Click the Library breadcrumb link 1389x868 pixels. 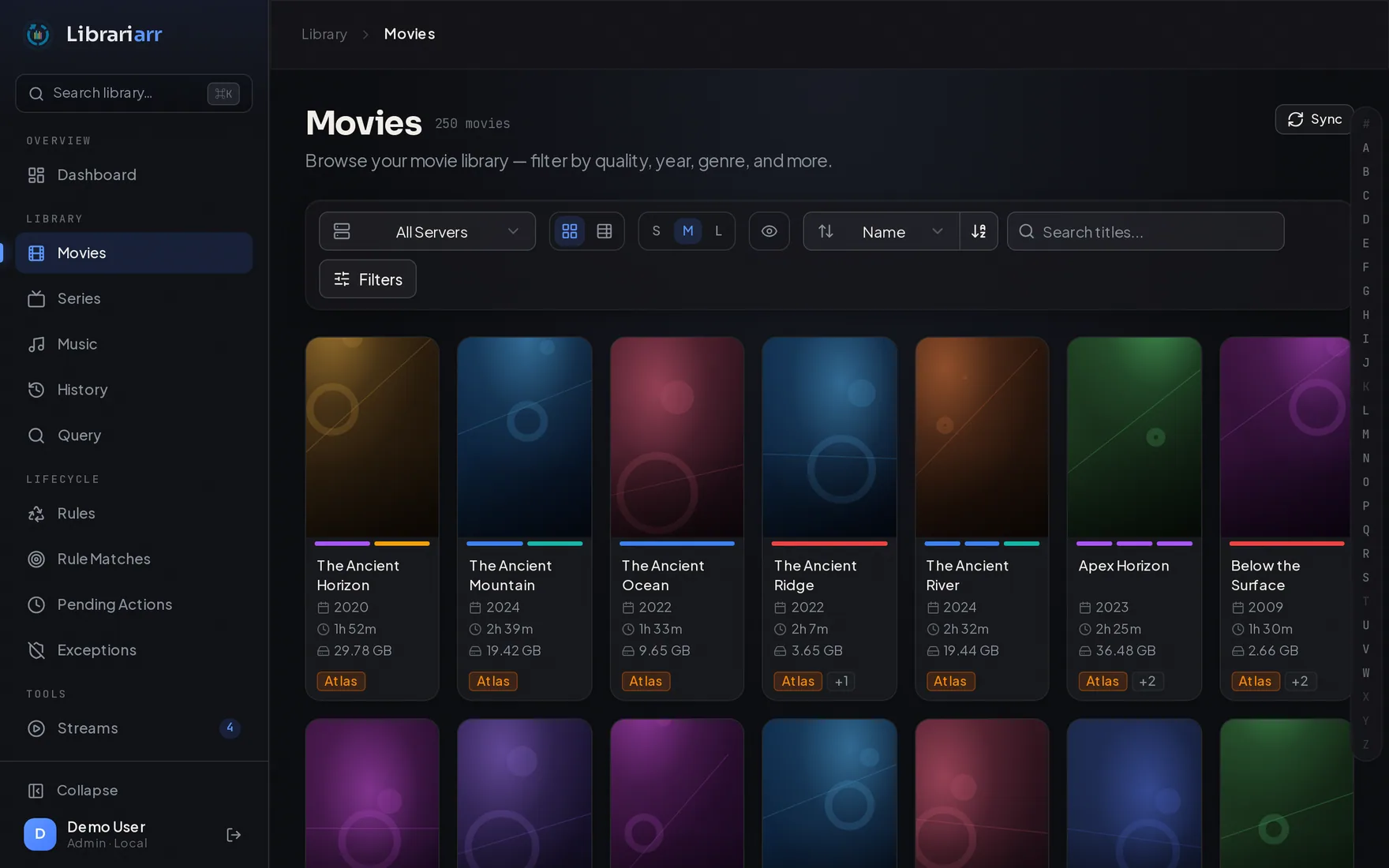pyautogui.click(x=324, y=34)
